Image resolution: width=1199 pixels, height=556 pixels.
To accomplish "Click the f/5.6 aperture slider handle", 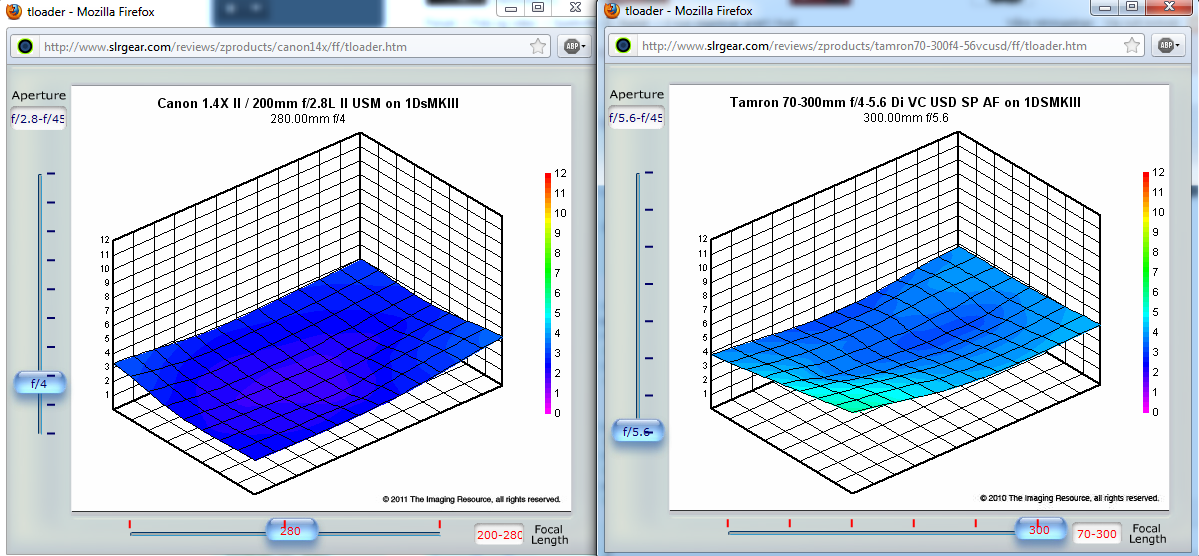I will (x=637, y=431).
